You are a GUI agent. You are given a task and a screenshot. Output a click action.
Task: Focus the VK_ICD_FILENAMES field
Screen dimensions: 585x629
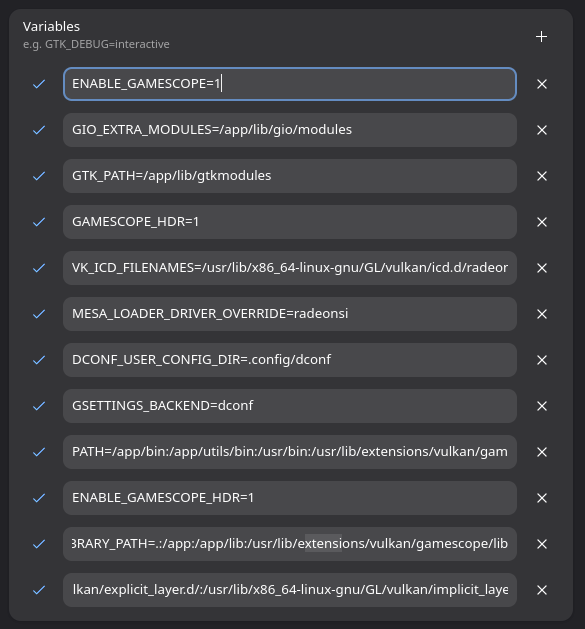(290, 268)
